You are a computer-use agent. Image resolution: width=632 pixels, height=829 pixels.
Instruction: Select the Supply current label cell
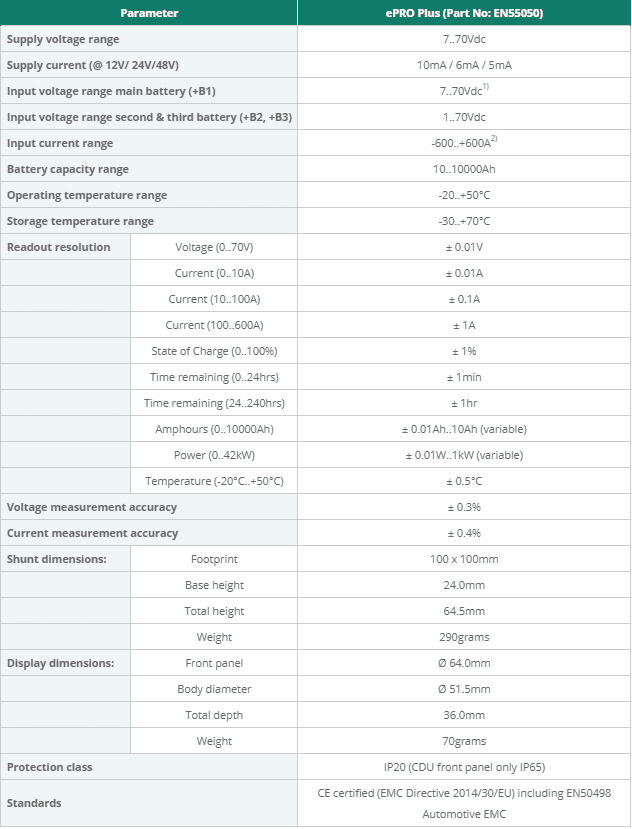[x=149, y=65]
